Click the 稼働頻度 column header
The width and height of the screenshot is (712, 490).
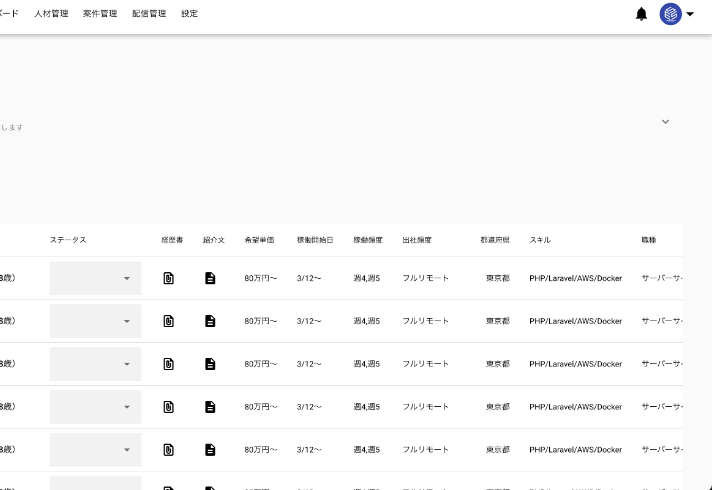(368, 240)
